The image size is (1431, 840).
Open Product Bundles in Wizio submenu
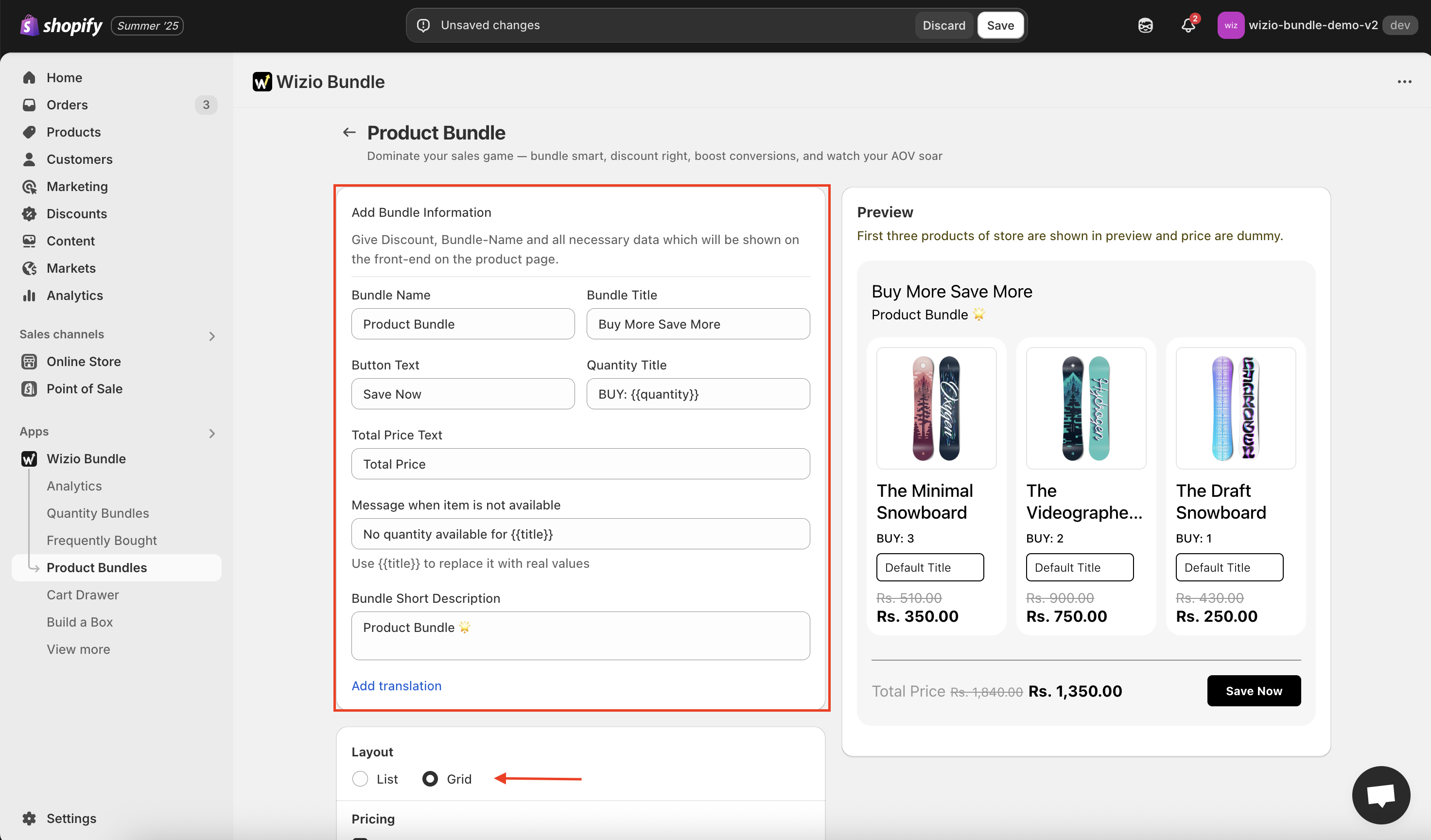[x=116, y=567]
